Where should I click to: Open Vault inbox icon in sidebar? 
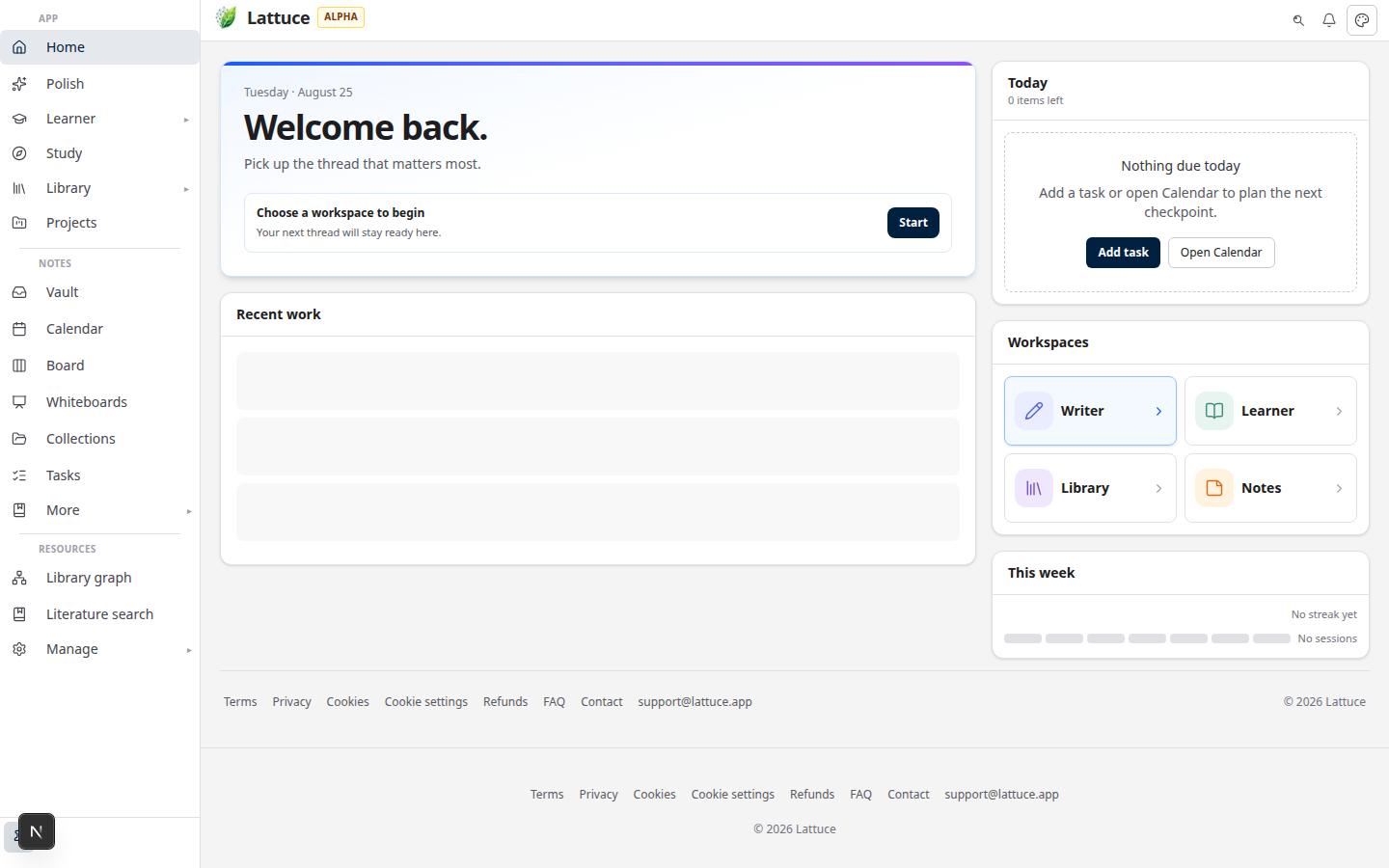click(x=19, y=292)
